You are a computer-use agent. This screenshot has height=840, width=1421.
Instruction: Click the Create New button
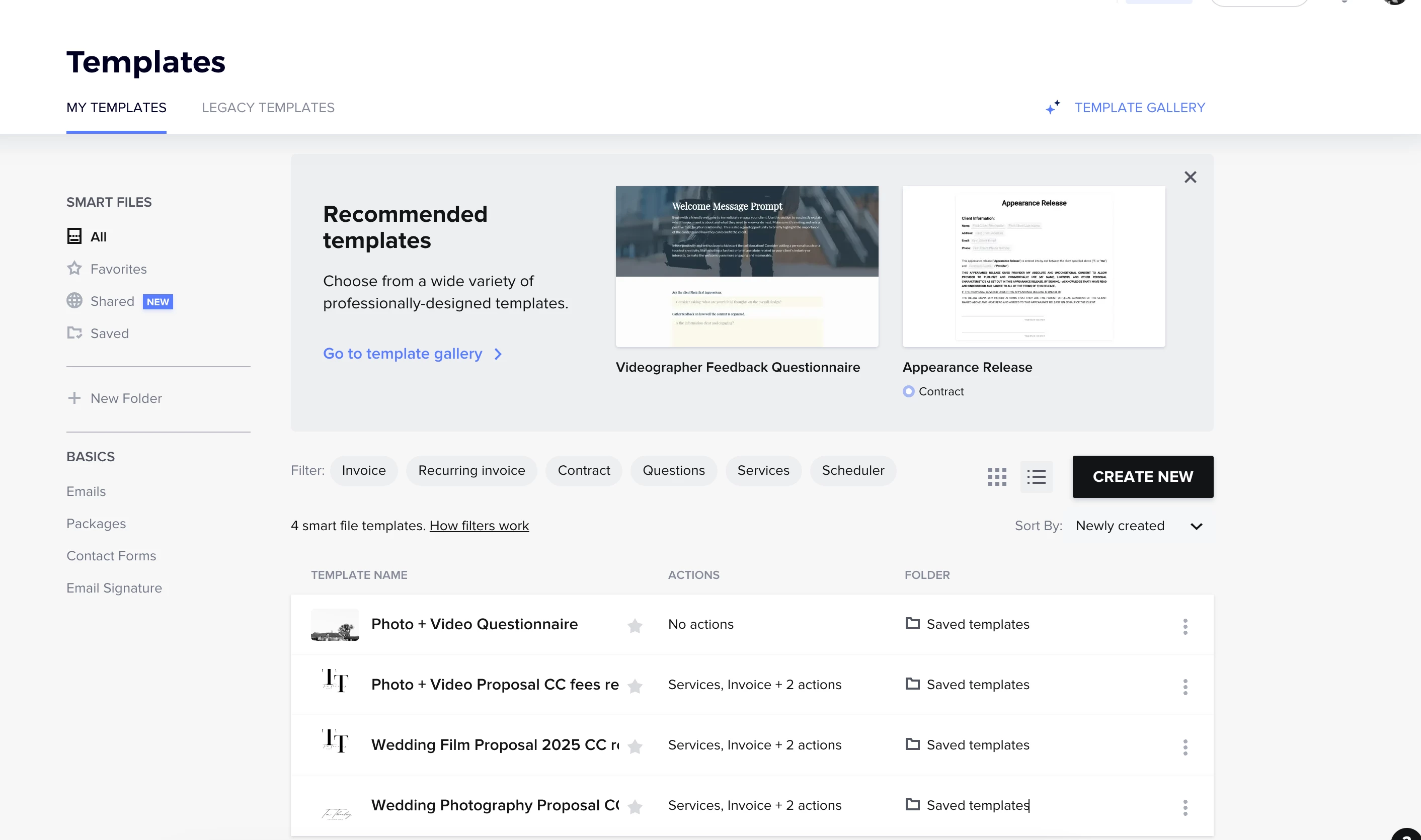click(1142, 477)
